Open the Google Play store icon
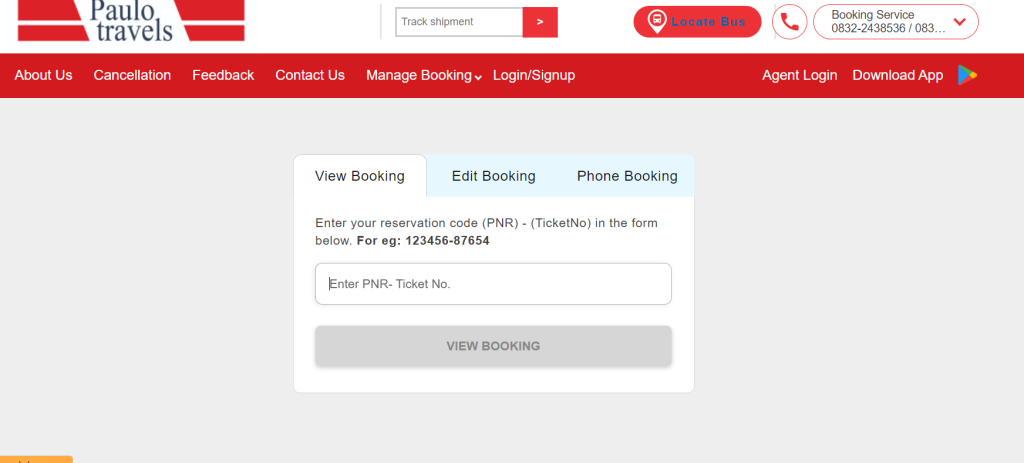 point(967,75)
